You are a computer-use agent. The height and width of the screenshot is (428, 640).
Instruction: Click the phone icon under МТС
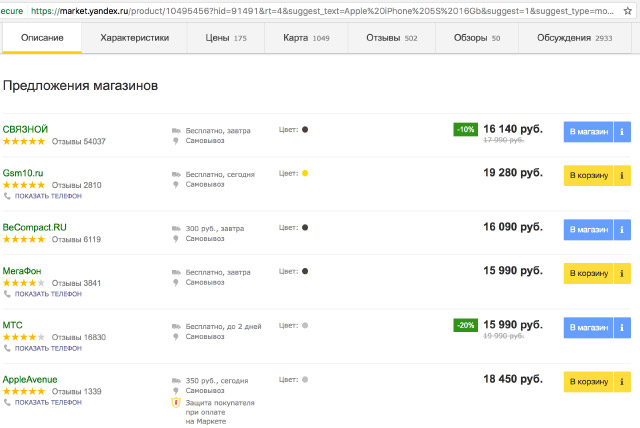click(x=7, y=348)
